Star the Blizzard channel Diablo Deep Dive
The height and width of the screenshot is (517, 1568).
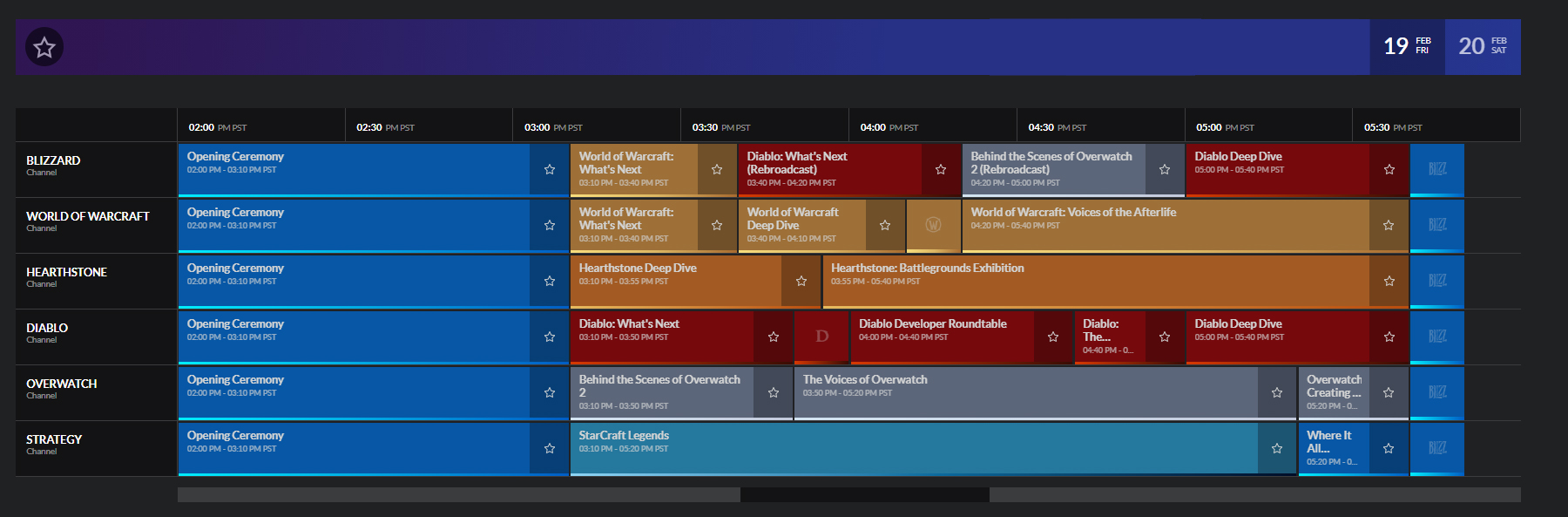point(1389,169)
